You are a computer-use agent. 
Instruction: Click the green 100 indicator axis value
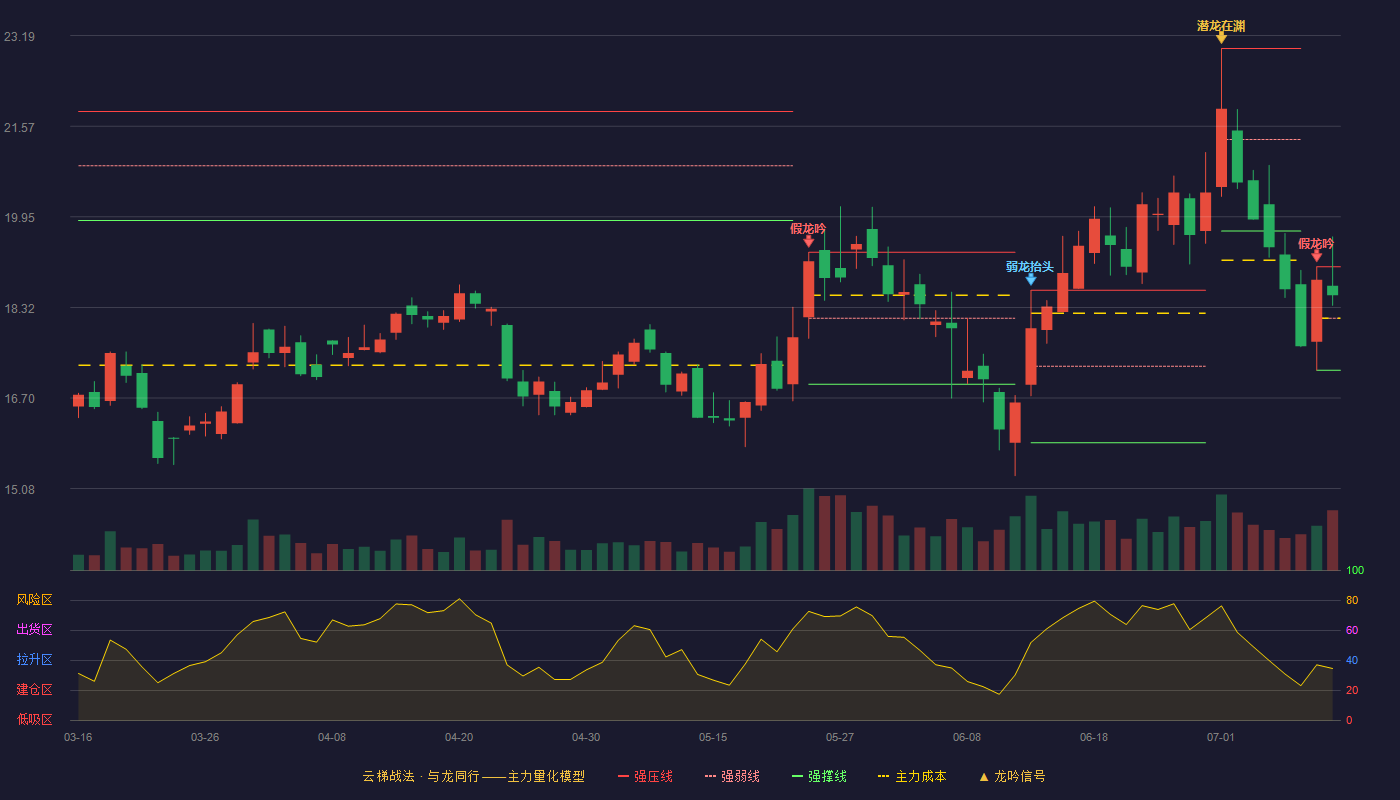pyautogui.click(x=1355, y=571)
